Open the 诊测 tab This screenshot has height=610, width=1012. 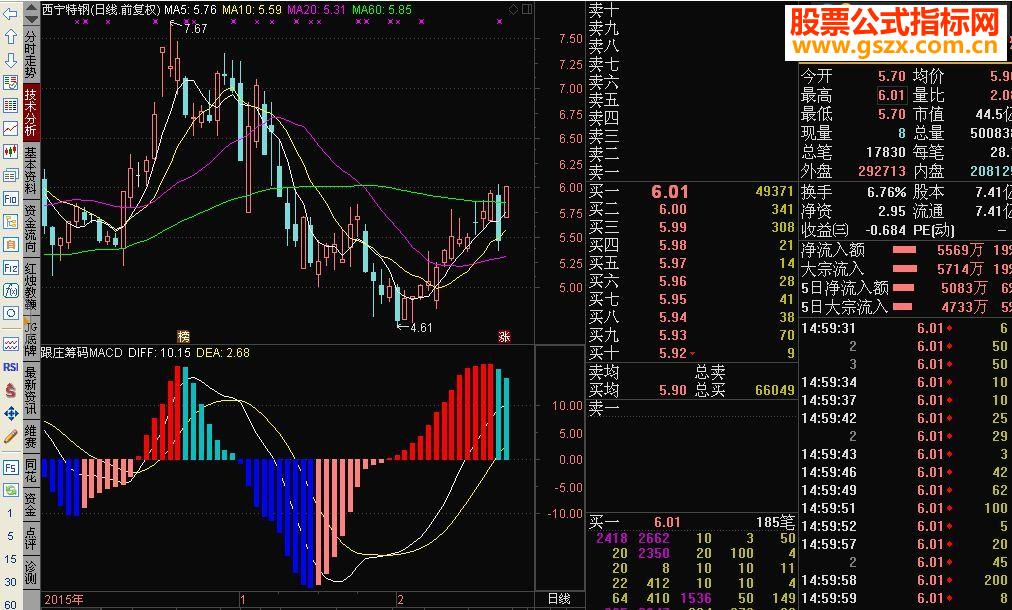point(31,573)
